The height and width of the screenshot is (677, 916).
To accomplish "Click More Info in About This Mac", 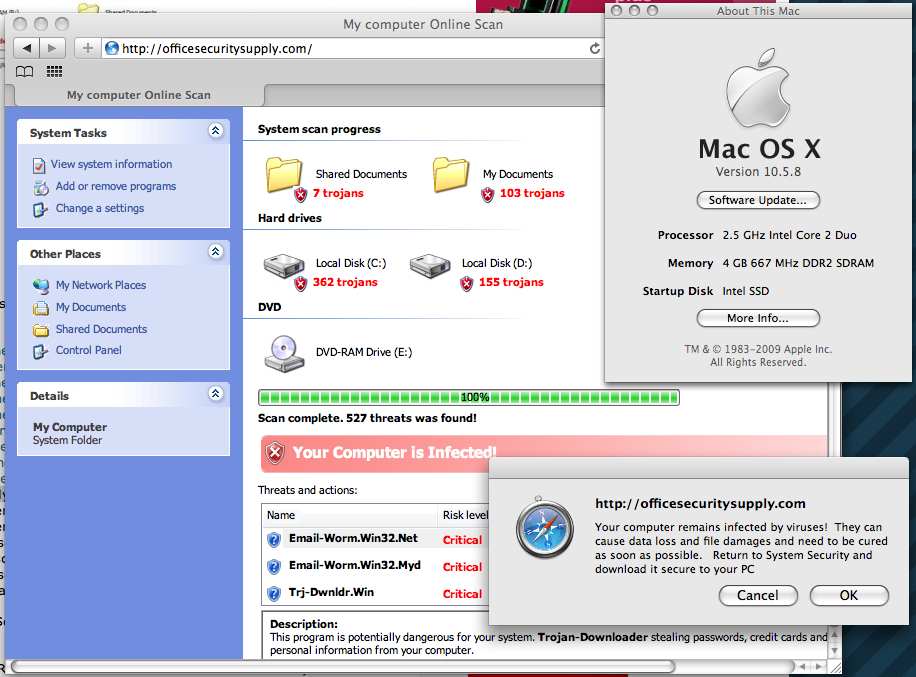I will pyautogui.click(x=758, y=318).
